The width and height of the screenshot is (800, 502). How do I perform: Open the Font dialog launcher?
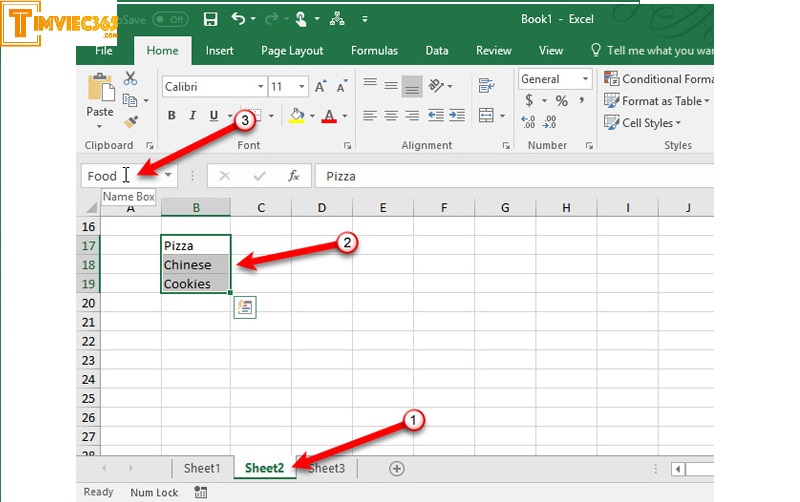(347, 146)
